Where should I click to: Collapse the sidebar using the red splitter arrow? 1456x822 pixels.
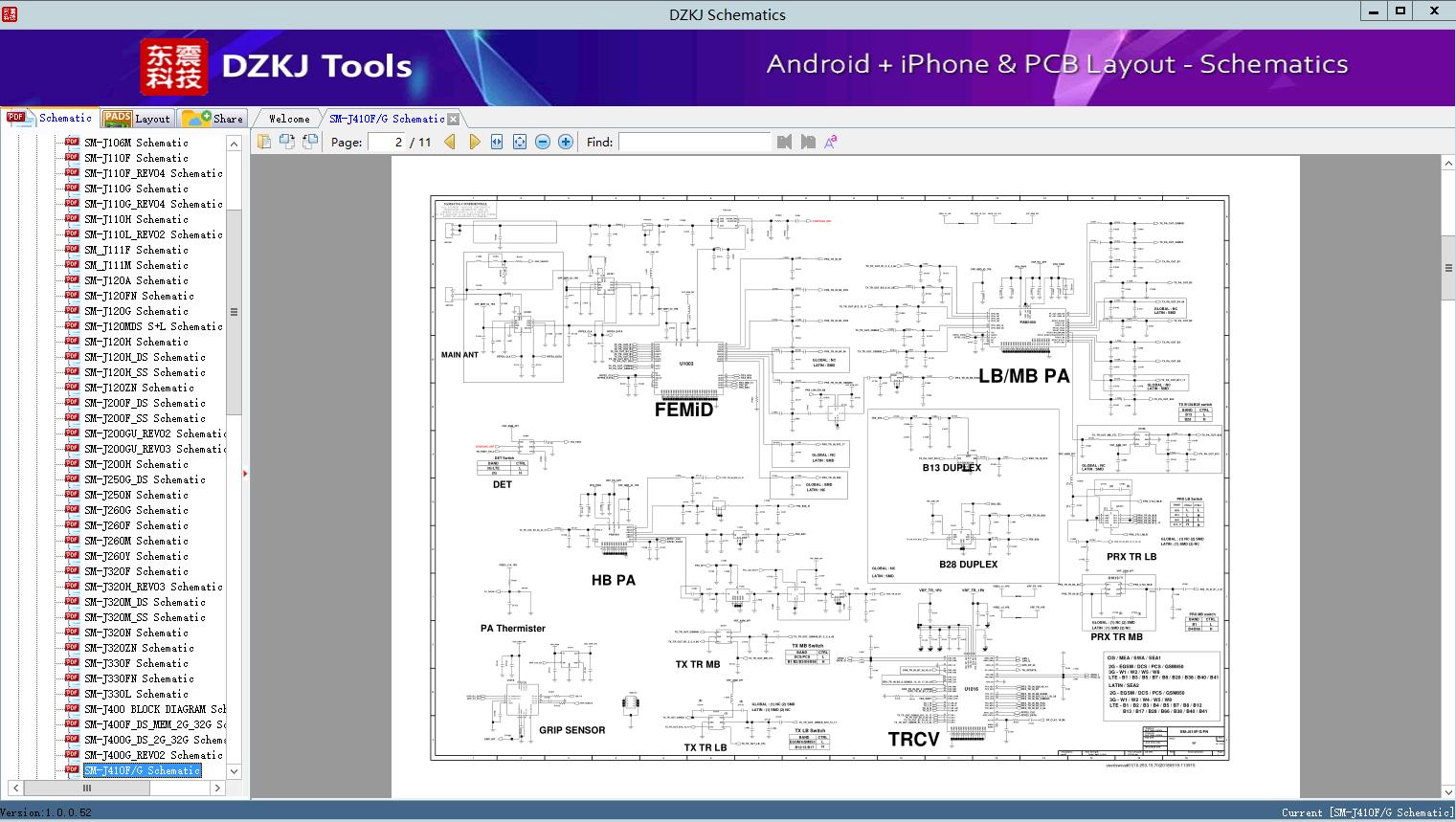coord(245,473)
